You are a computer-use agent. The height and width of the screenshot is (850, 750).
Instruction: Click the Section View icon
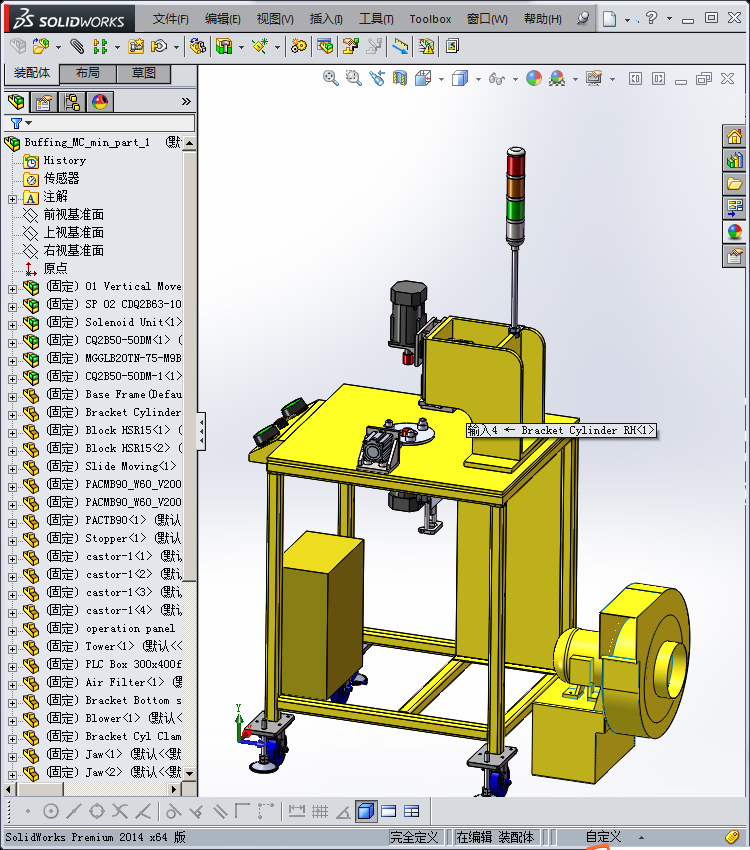tap(399, 78)
